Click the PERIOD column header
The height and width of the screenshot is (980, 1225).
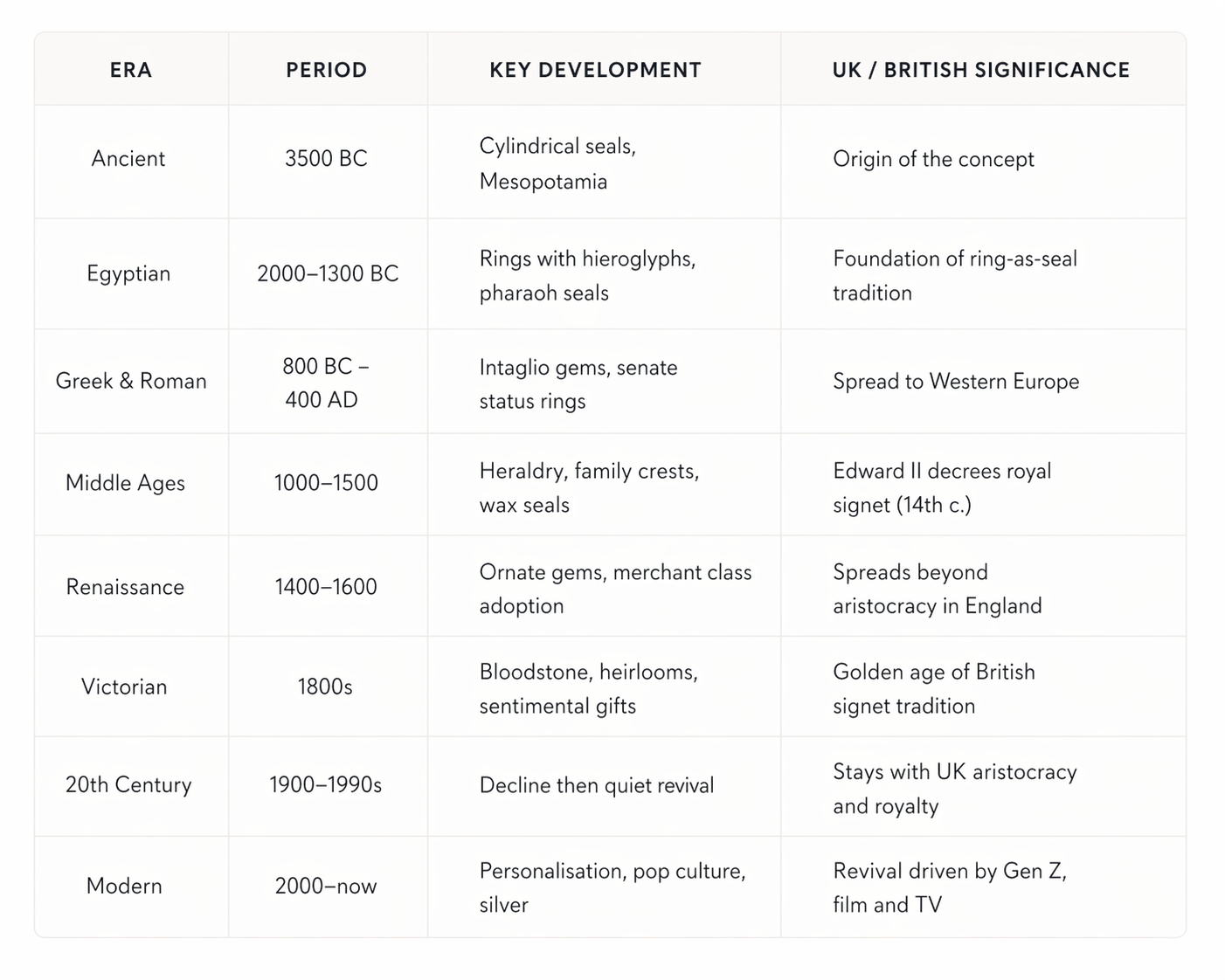click(327, 70)
